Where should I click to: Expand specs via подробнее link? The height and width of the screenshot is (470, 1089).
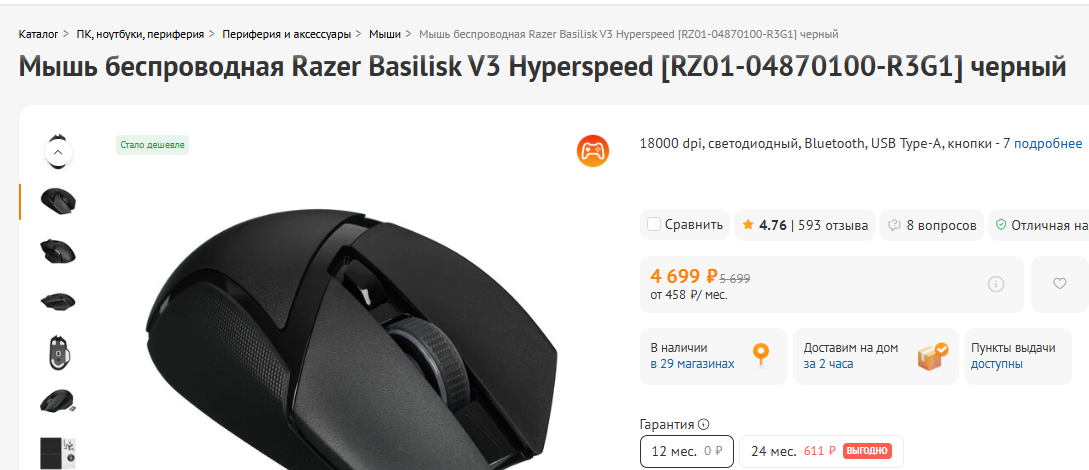click(1047, 144)
